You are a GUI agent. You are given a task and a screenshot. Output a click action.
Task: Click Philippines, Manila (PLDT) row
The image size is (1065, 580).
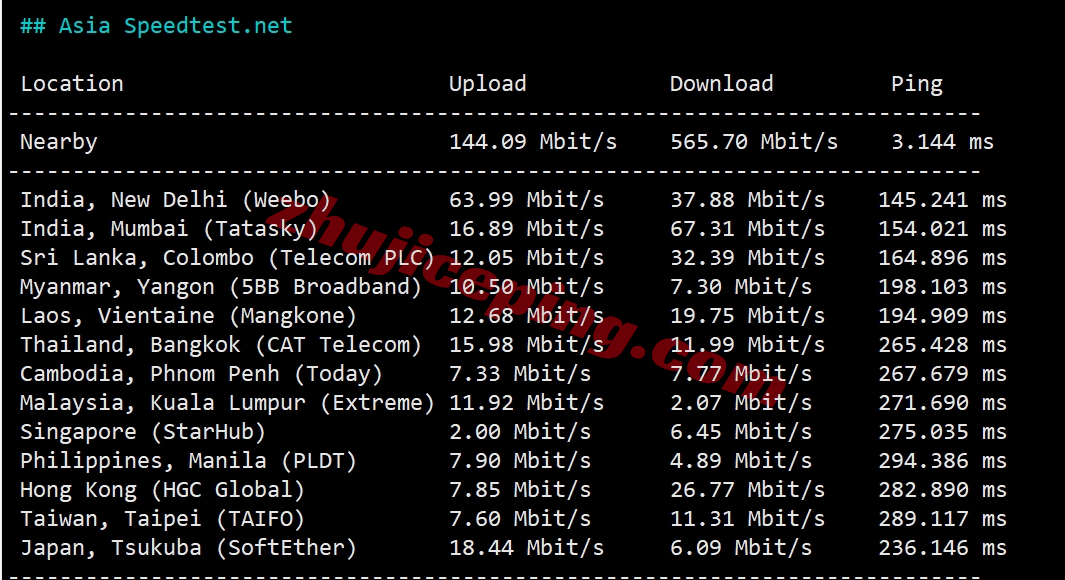(513, 461)
